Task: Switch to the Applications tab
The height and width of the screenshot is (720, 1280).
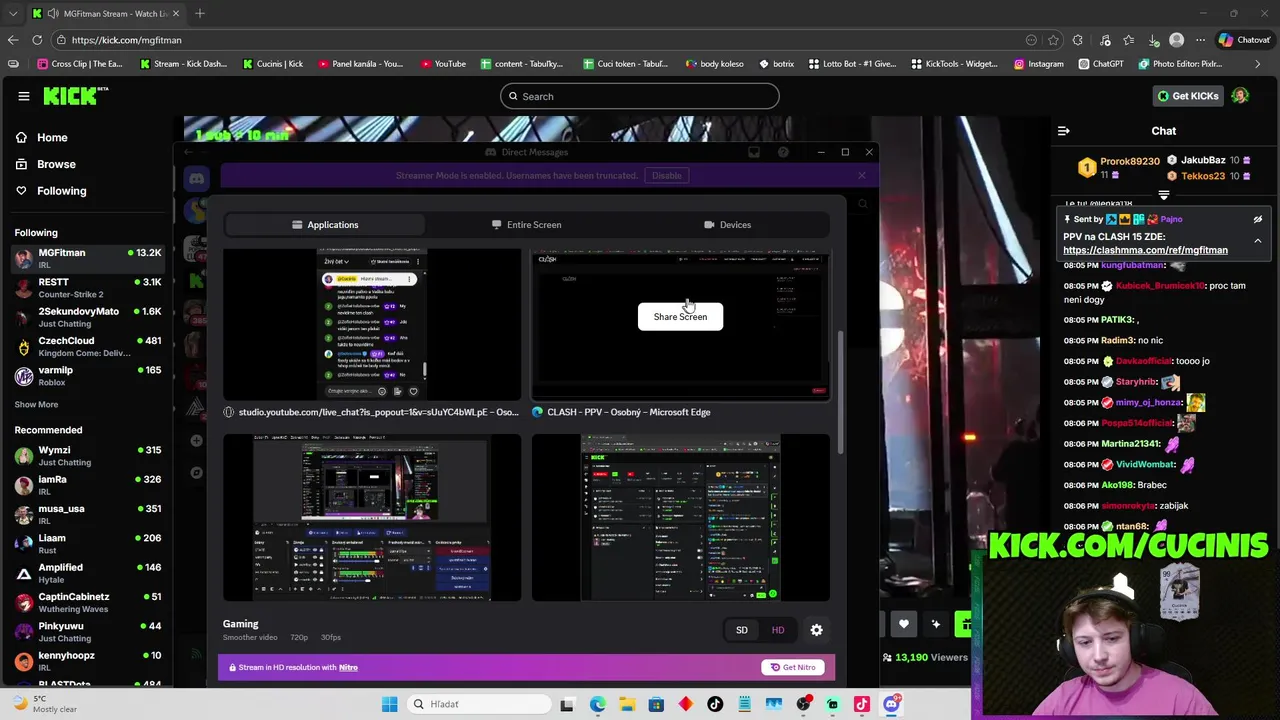Action: (x=325, y=225)
